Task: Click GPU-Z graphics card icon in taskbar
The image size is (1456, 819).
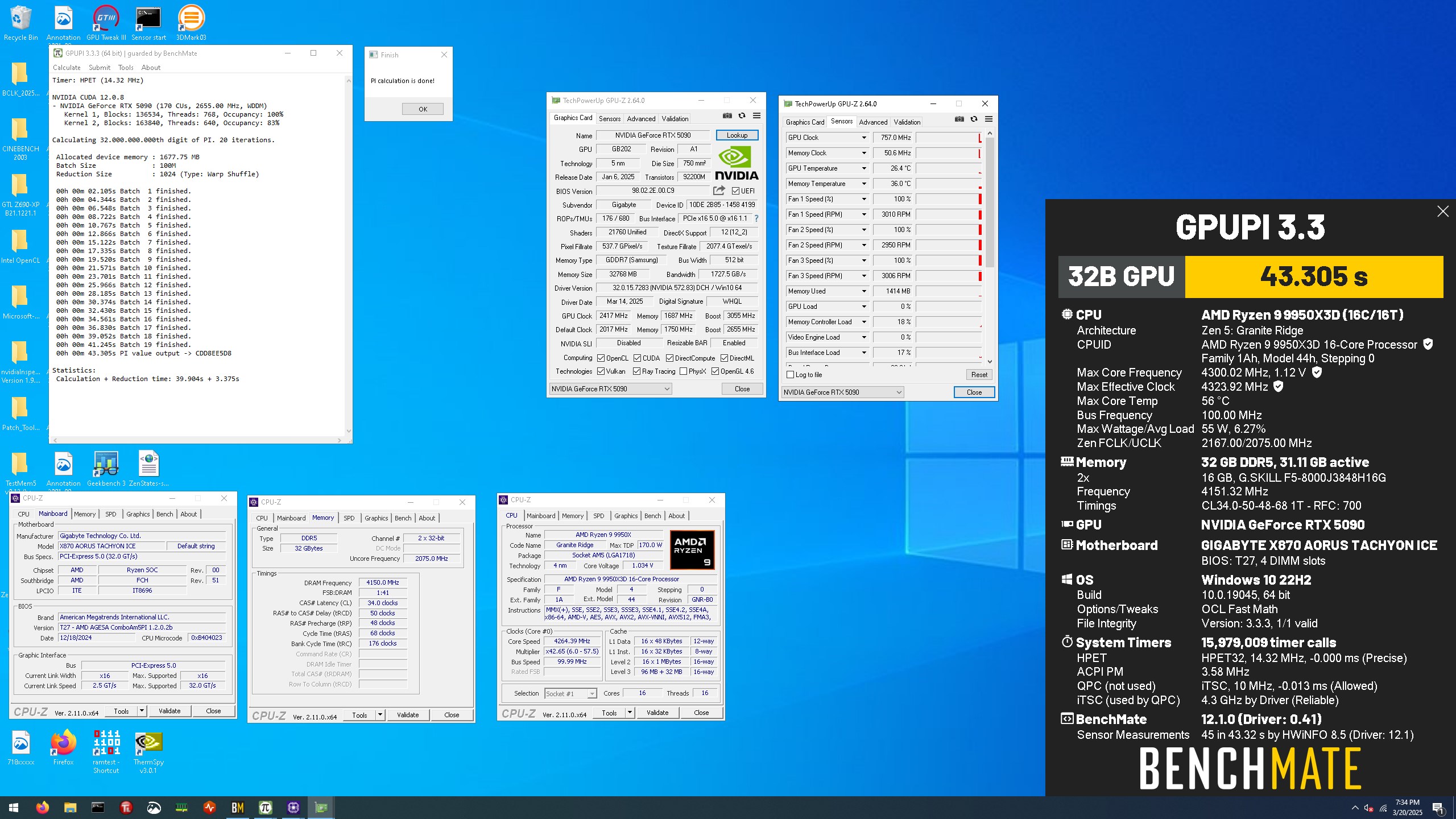Action: coord(321,807)
